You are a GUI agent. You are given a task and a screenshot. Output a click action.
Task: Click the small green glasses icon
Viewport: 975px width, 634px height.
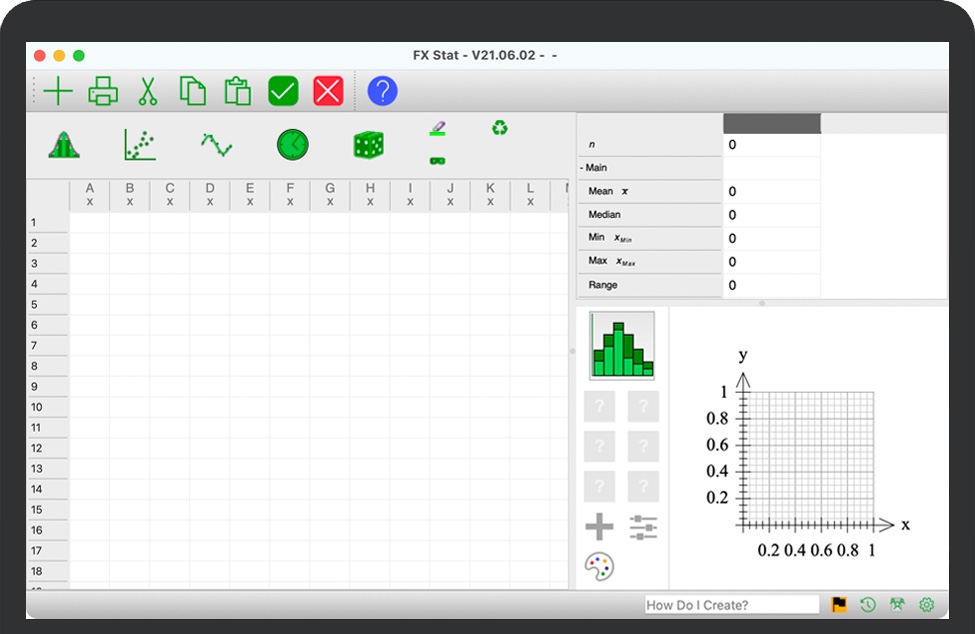click(438, 161)
